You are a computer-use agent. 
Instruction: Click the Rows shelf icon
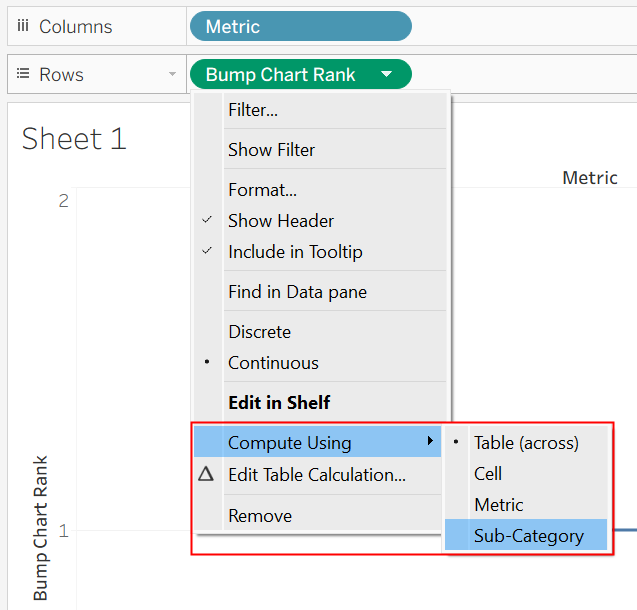pyautogui.click(x=23, y=74)
